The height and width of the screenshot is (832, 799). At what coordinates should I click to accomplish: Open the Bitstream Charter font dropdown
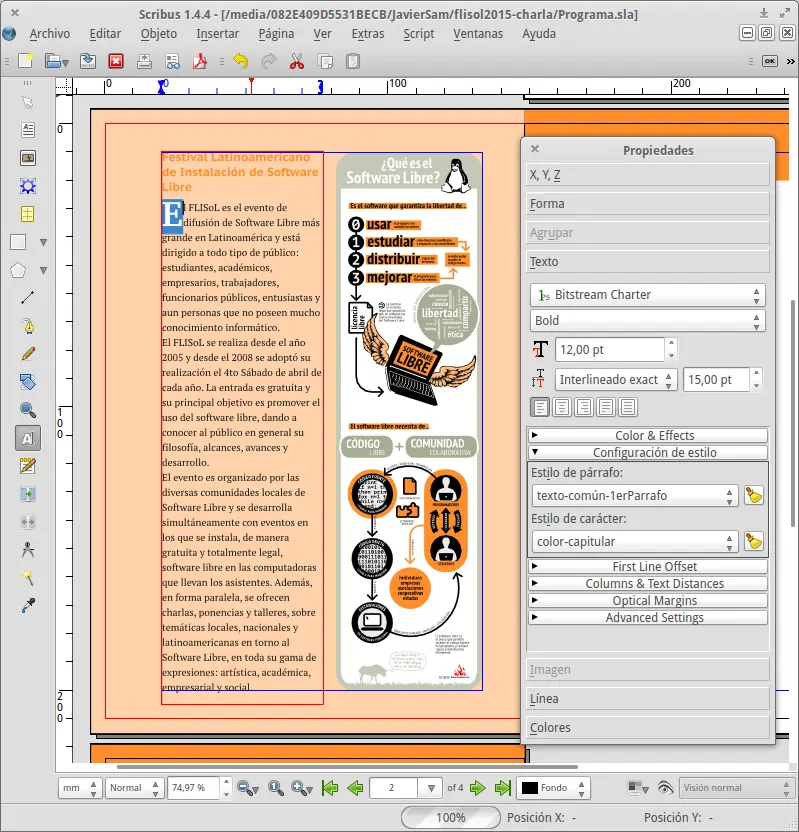click(647, 294)
